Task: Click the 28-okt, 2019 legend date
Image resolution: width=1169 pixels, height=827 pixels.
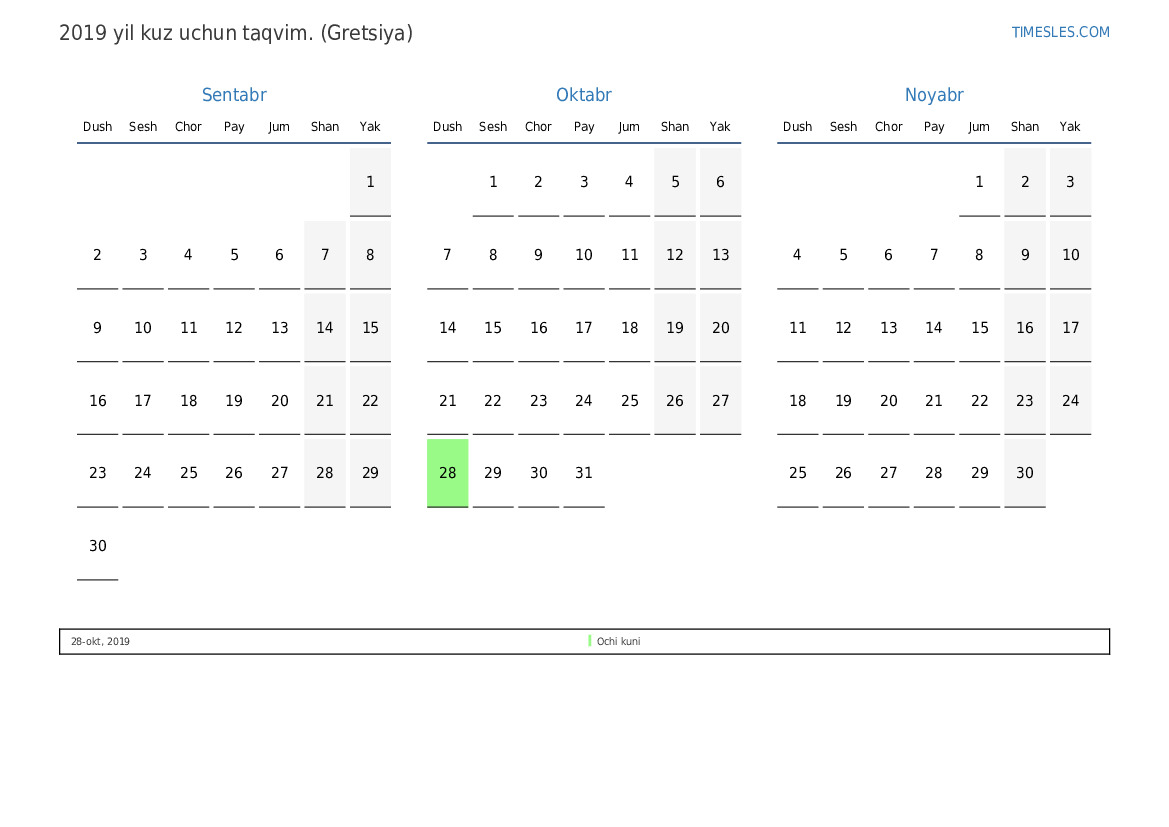Action: (x=100, y=641)
